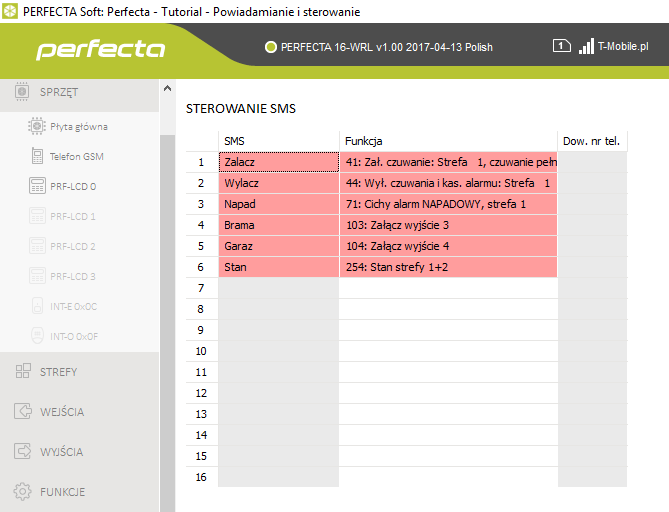This screenshot has height=512, width=669.
Task: Click the PRF-LCD 3 keypad icon
Action: [37, 276]
